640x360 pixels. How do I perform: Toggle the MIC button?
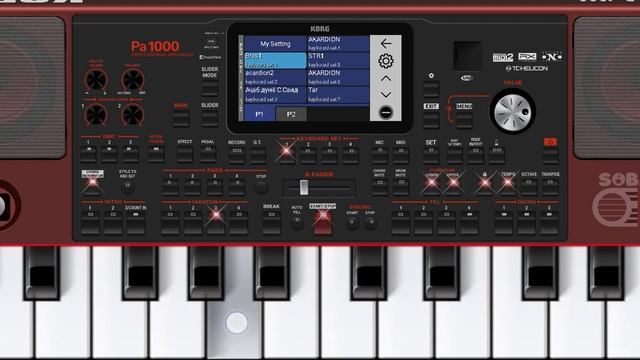click(380, 156)
